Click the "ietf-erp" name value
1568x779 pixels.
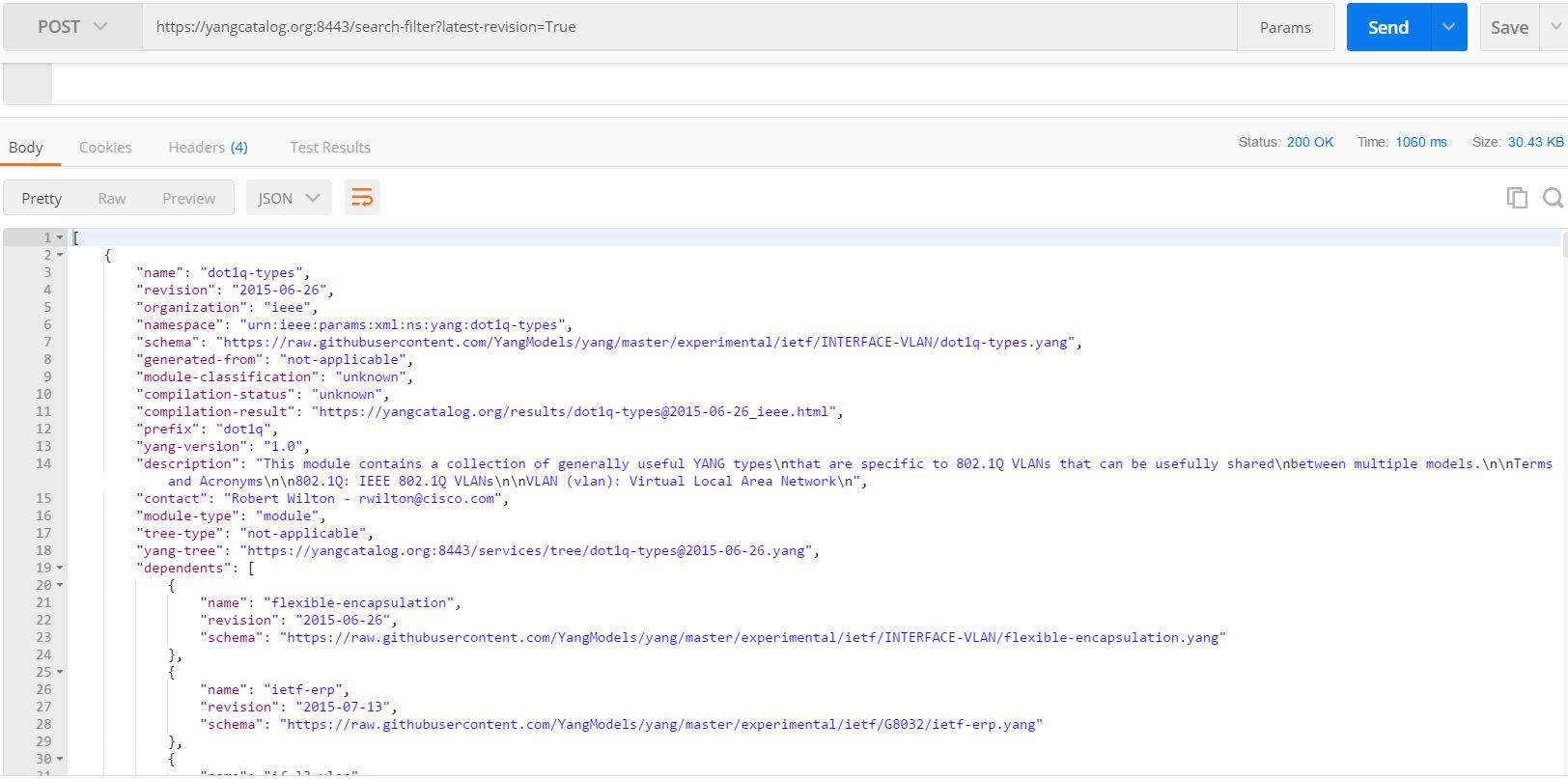coord(303,689)
